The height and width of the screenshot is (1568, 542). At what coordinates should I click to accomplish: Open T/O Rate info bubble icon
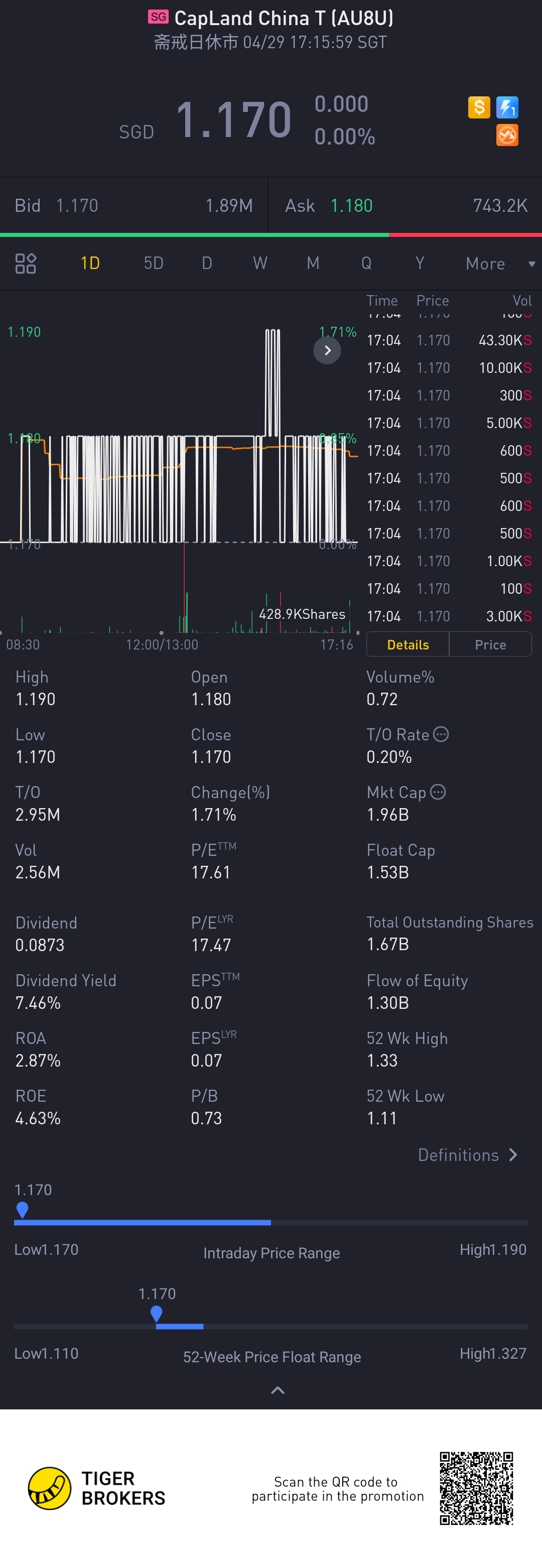click(441, 734)
